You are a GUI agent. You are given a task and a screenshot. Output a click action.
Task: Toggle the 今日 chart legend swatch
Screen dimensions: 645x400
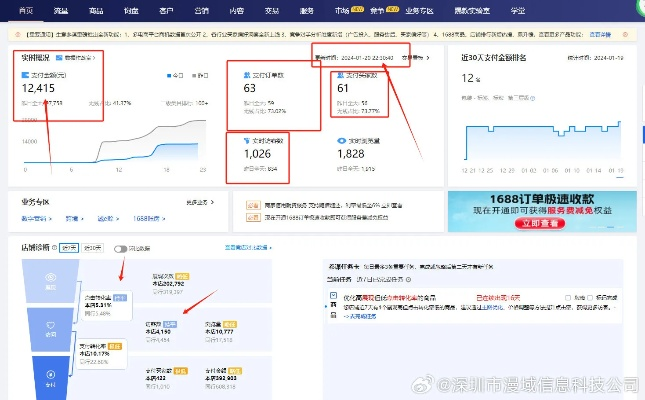pos(169,75)
